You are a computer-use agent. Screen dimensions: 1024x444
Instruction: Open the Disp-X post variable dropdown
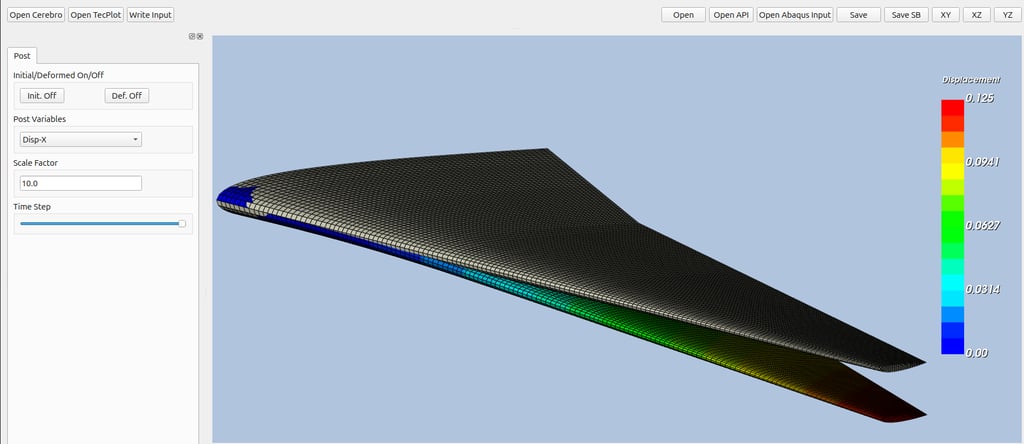click(81, 139)
